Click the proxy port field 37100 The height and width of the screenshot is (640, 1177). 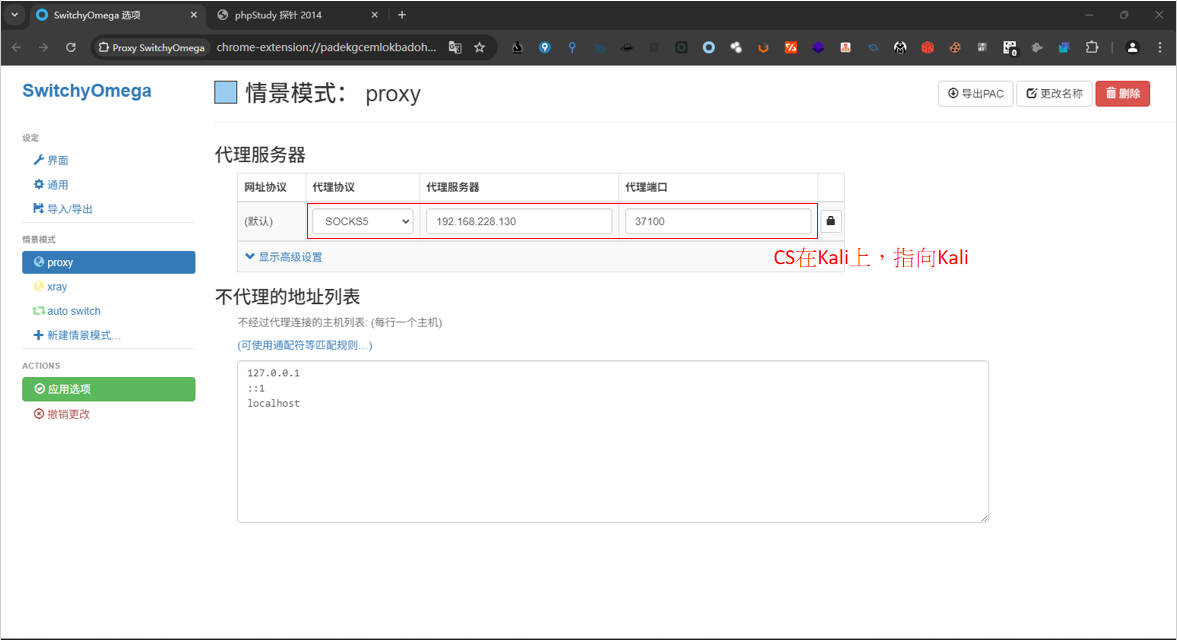coord(718,221)
